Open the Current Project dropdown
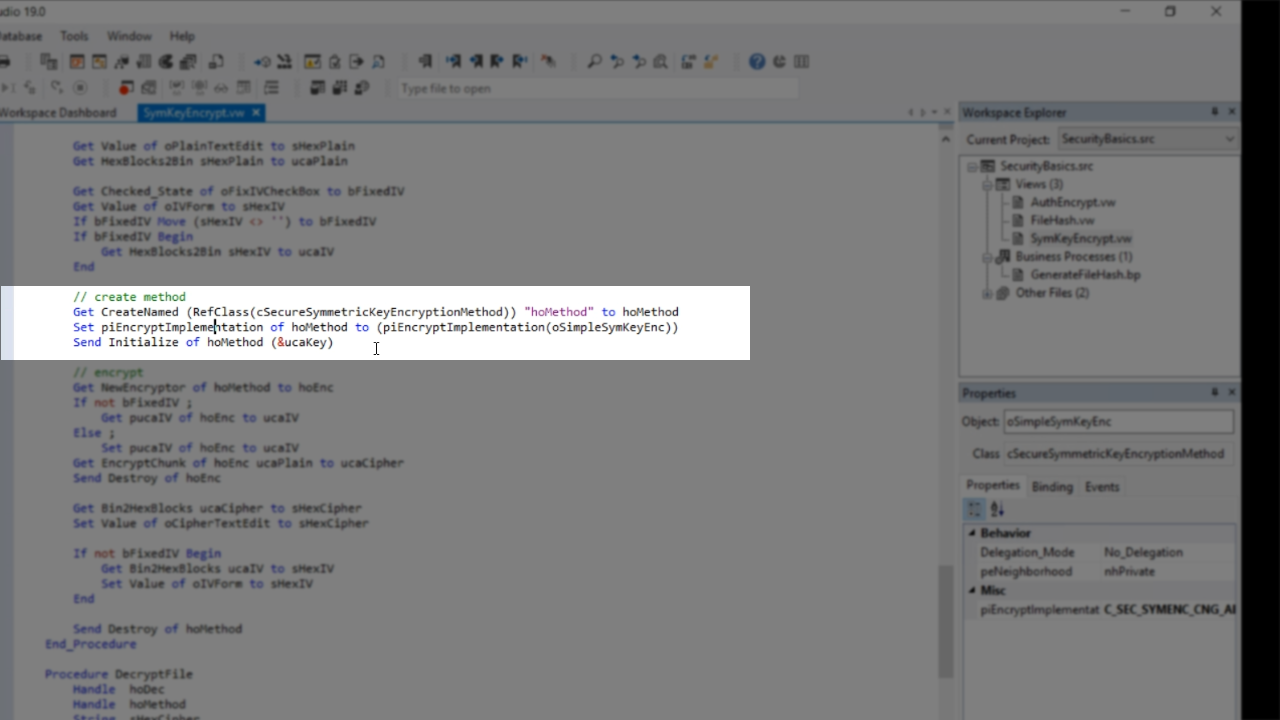The width and height of the screenshot is (1280, 720). coord(1229,139)
